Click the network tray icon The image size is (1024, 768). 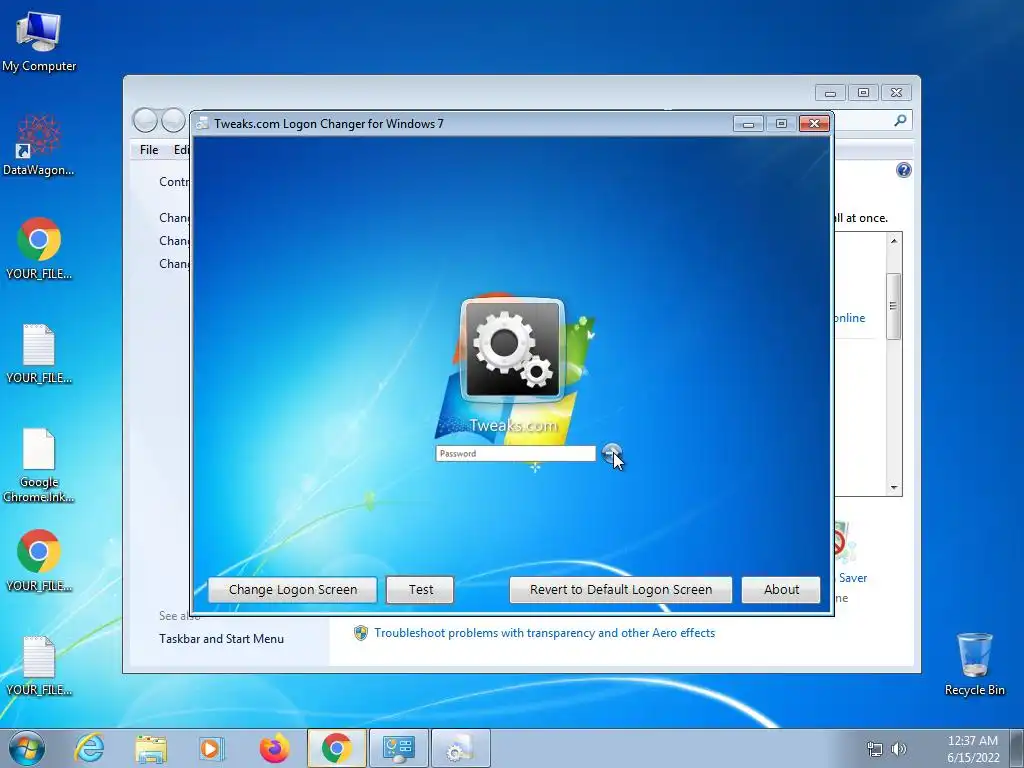click(874, 749)
